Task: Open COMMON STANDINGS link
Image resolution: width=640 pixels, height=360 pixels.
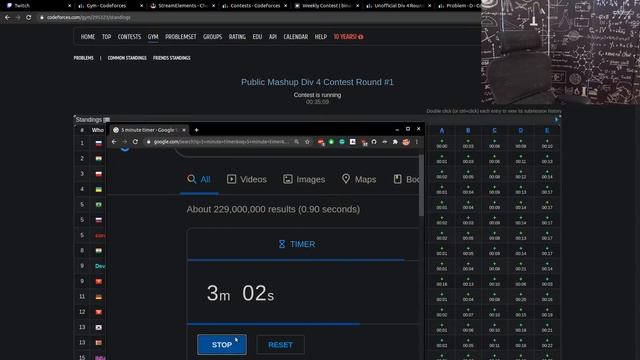Action: (127, 58)
